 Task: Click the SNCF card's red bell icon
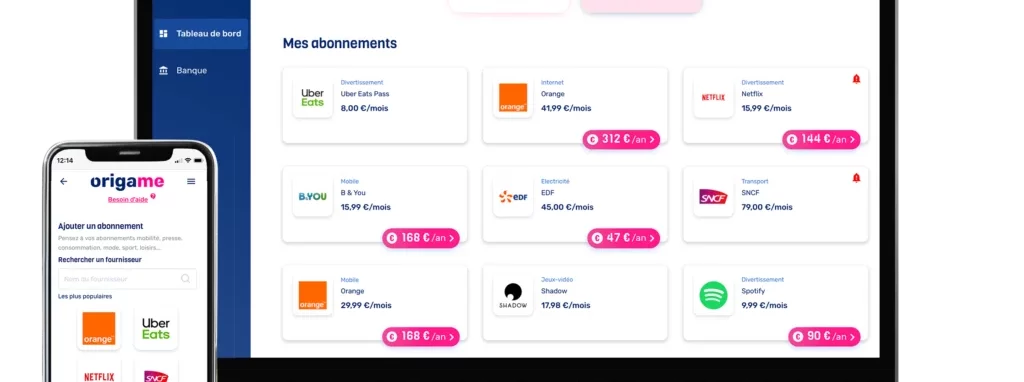(x=856, y=178)
